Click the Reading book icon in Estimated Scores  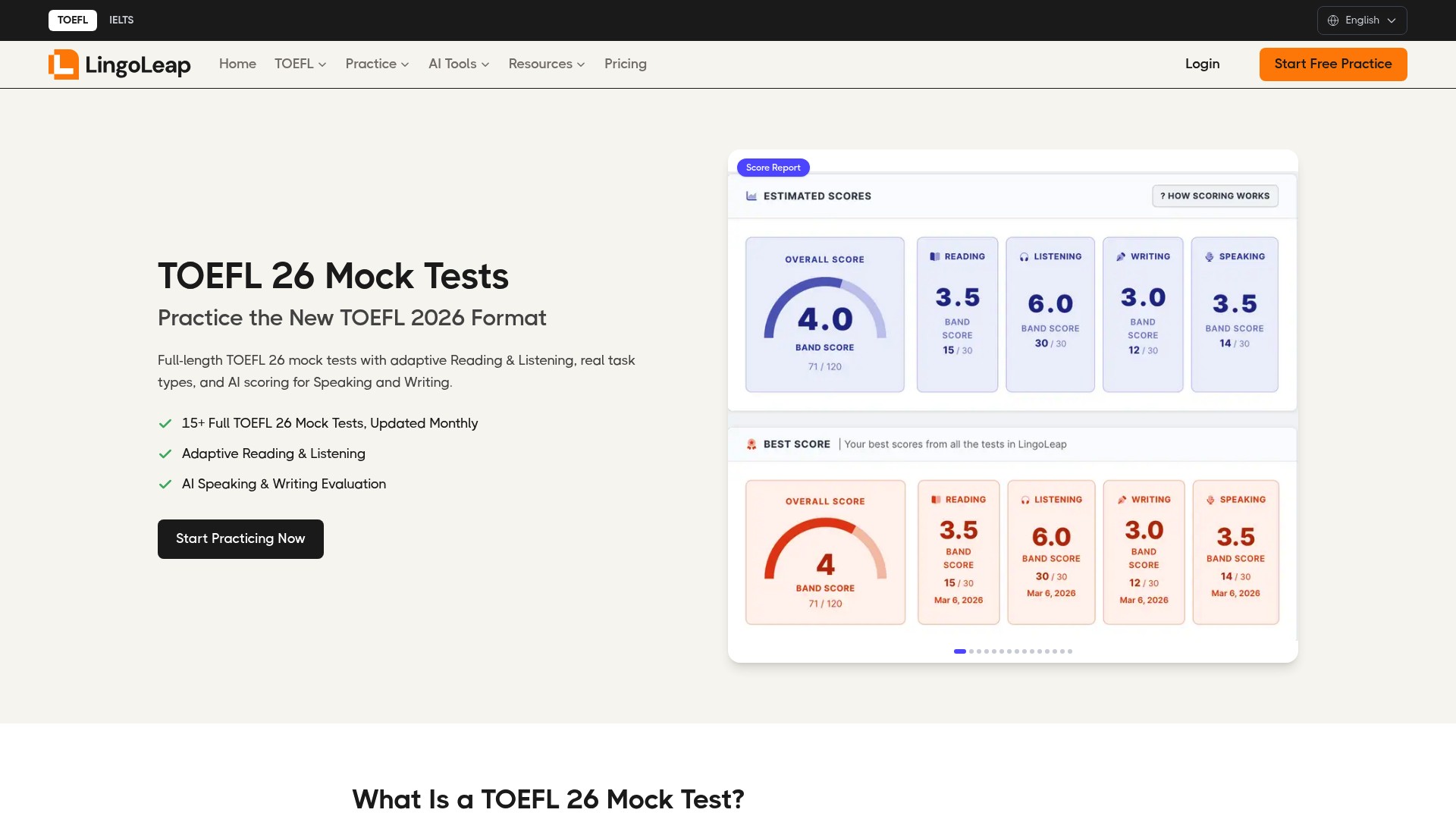tap(935, 256)
